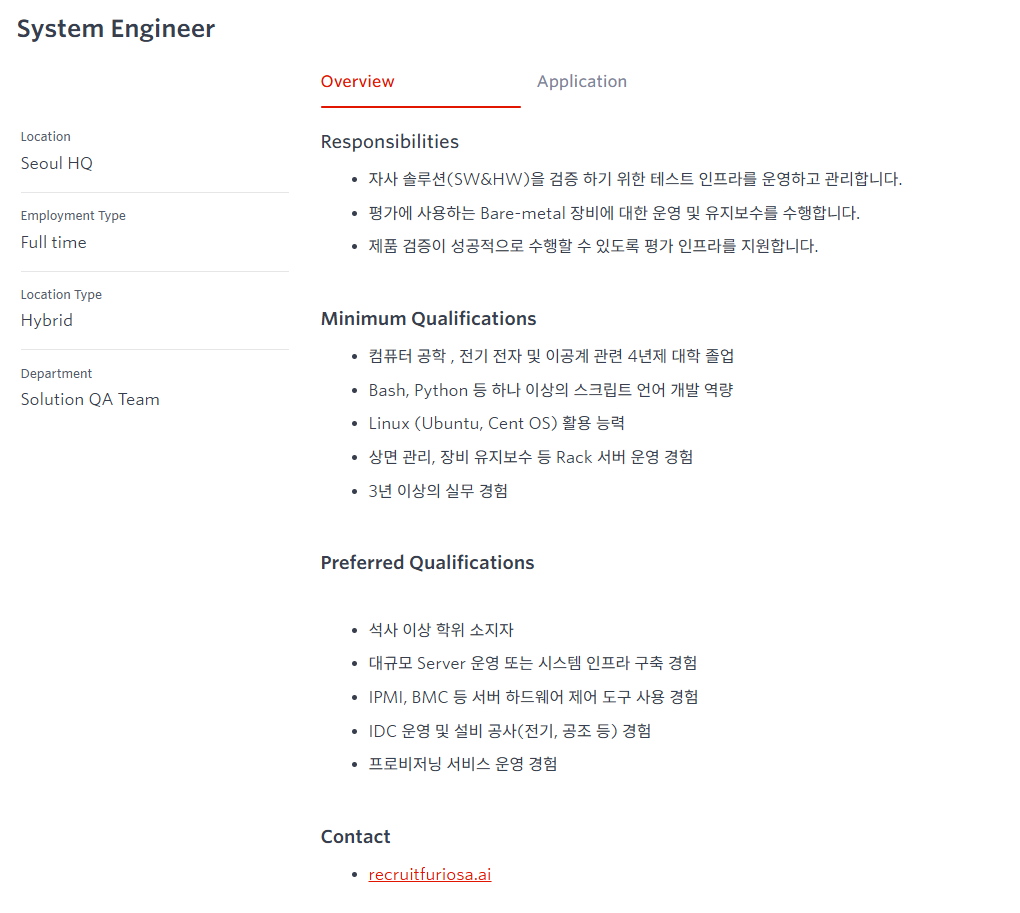
Task: Click the IPMI, BMC preferred qualification line
Action: (x=533, y=697)
